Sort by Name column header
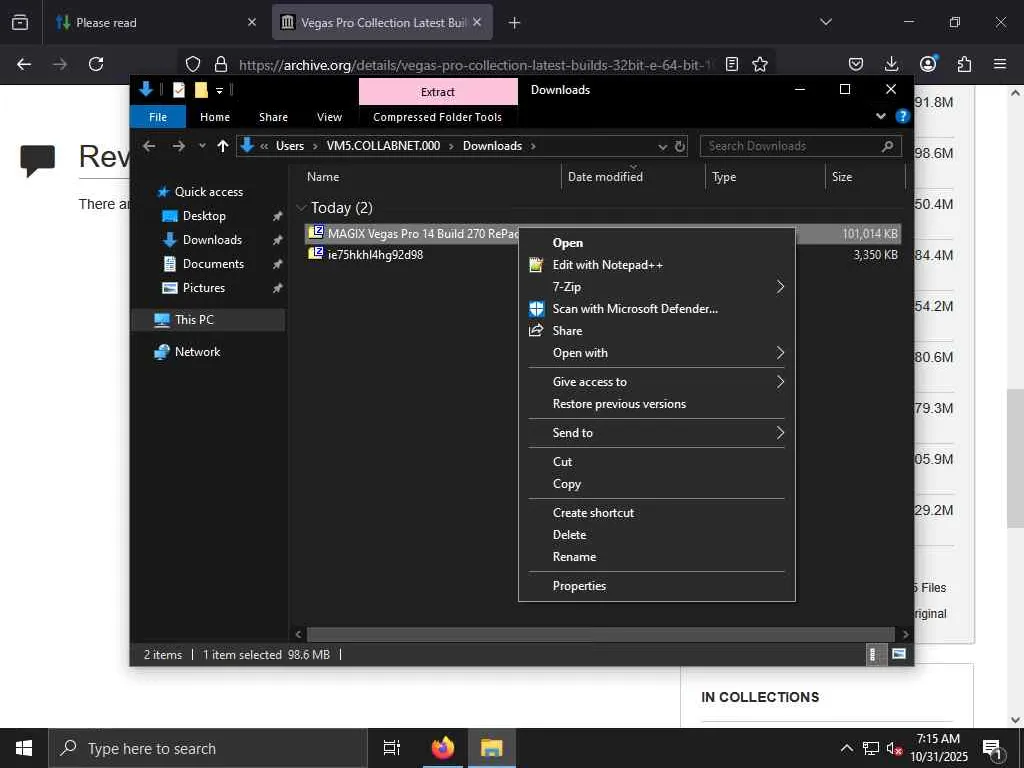1024x768 pixels. (323, 177)
